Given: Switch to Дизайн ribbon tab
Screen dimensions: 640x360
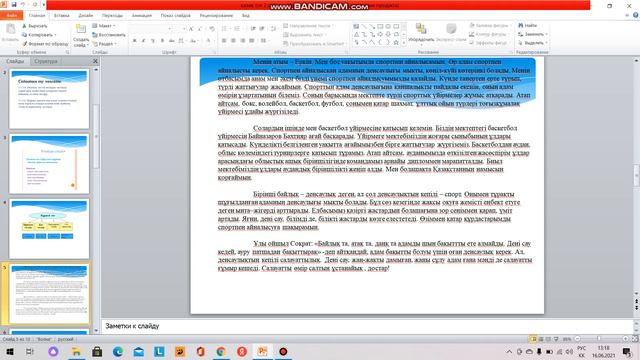Looking at the screenshot, I should tap(86, 16).
